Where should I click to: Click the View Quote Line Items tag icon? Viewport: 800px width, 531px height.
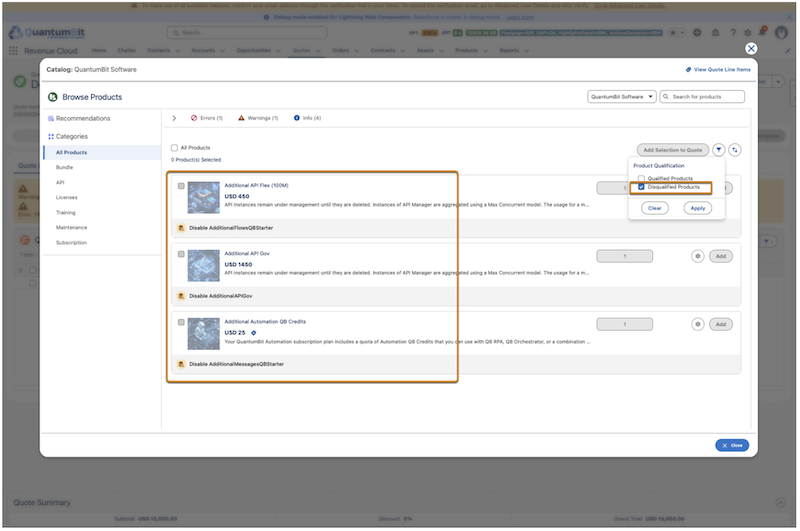pyautogui.click(x=688, y=69)
